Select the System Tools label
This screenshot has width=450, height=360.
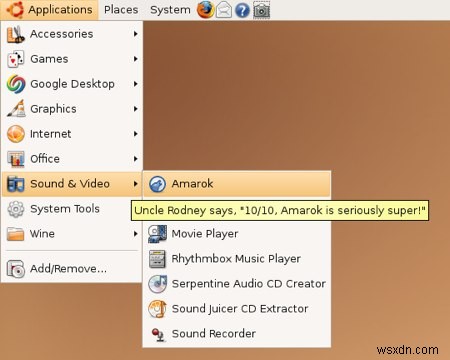[65, 209]
